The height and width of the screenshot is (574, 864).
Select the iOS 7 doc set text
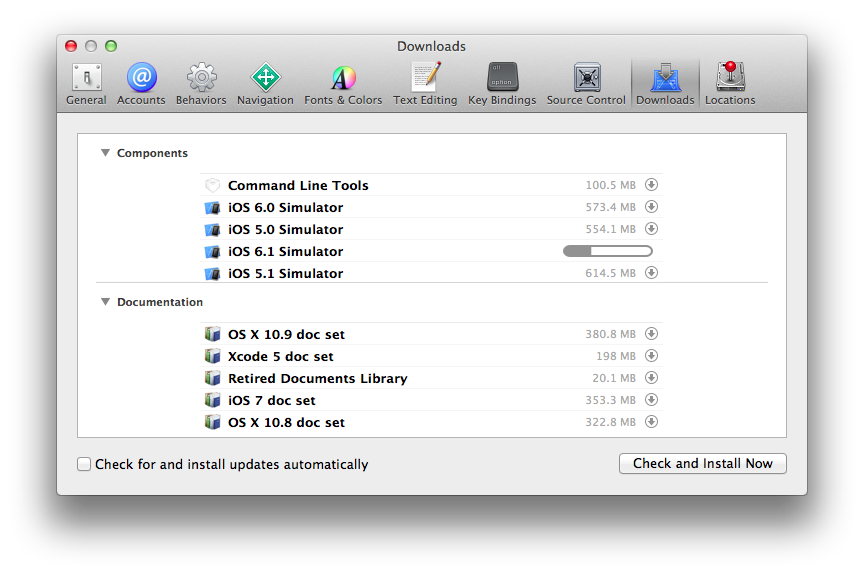(x=272, y=400)
